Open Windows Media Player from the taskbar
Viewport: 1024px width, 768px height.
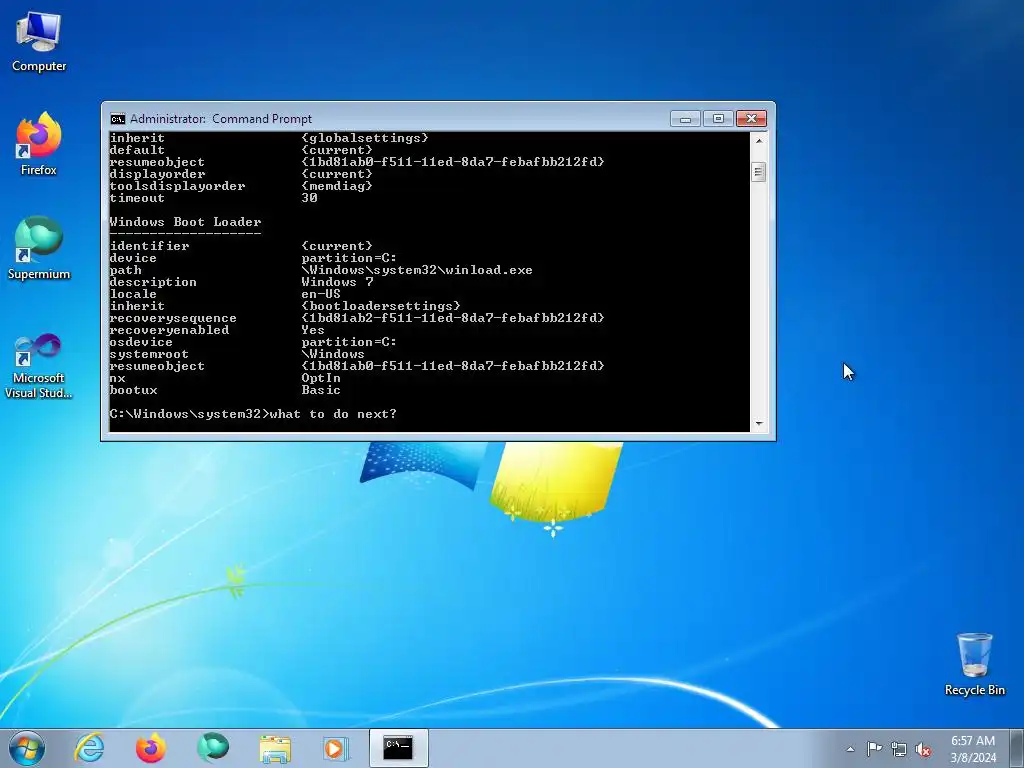[336, 748]
